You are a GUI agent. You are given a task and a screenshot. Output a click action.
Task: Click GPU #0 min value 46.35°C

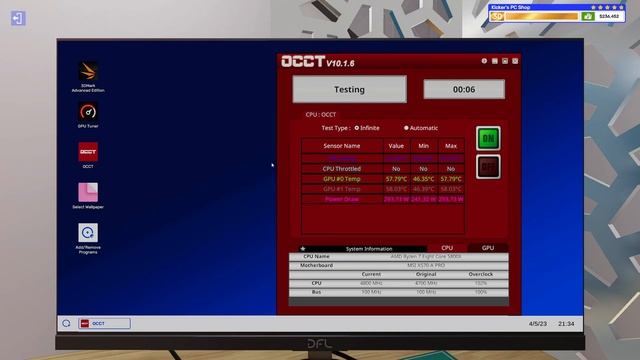pos(423,179)
